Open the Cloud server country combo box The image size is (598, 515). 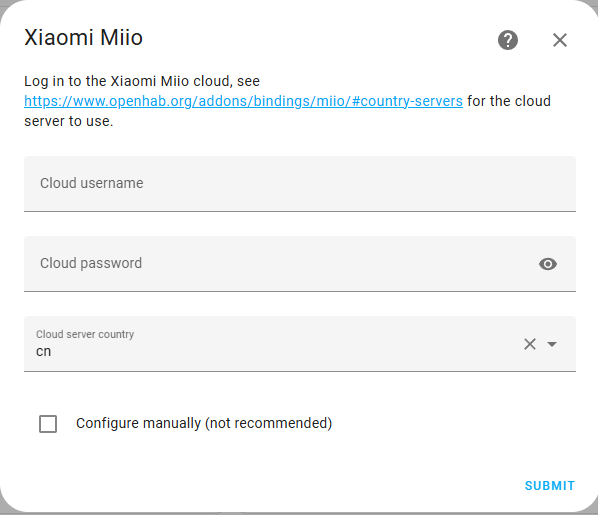click(300, 344)
